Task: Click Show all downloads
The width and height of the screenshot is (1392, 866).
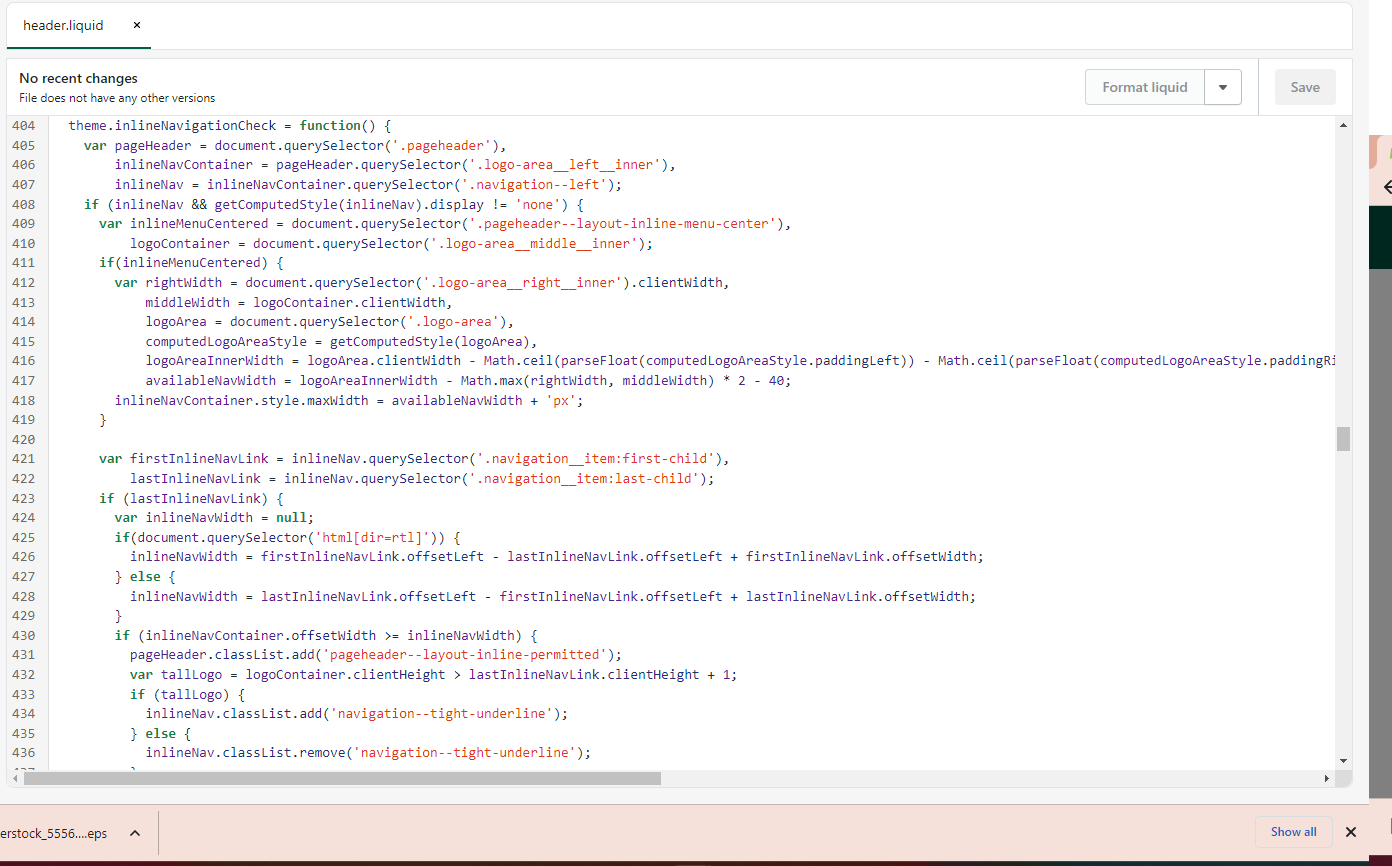Action: point(1293,832)
